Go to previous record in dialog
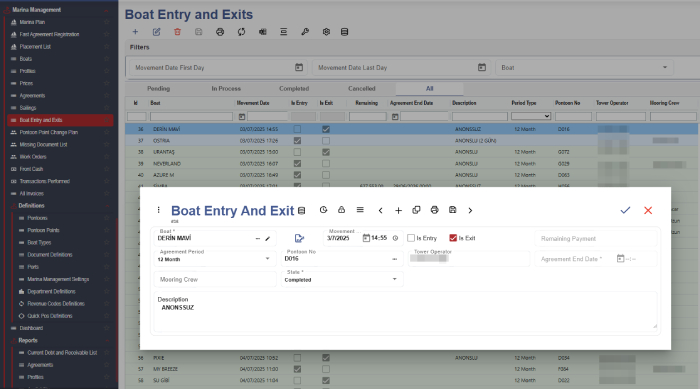700x389 pixels. (380, 210)
